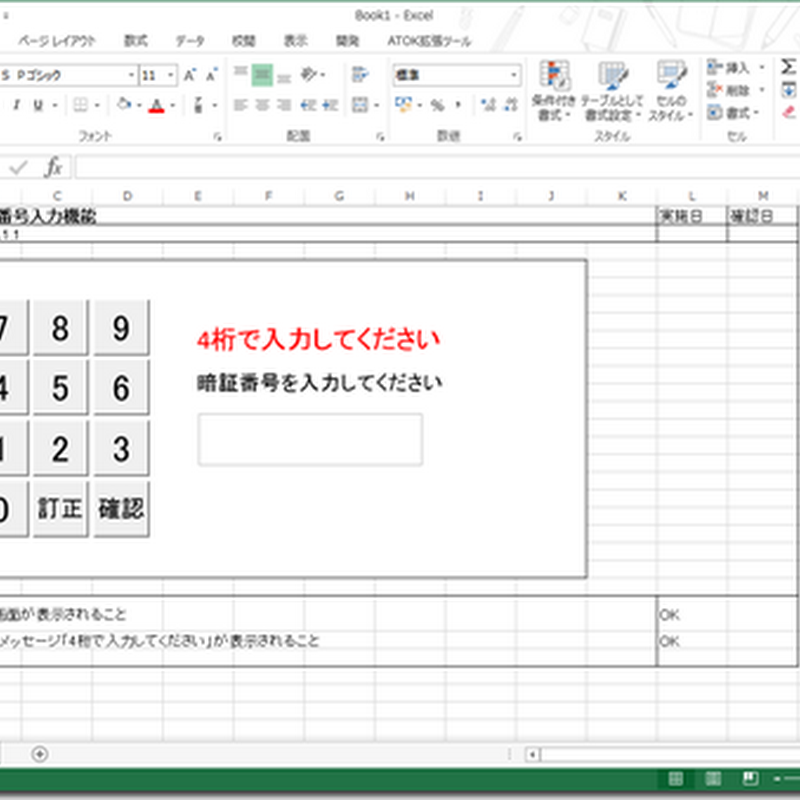This screenshot has height=800, width=800.
Task: Open the ページレイアウト ribbon tab
Action: click(x=57, y=41)
